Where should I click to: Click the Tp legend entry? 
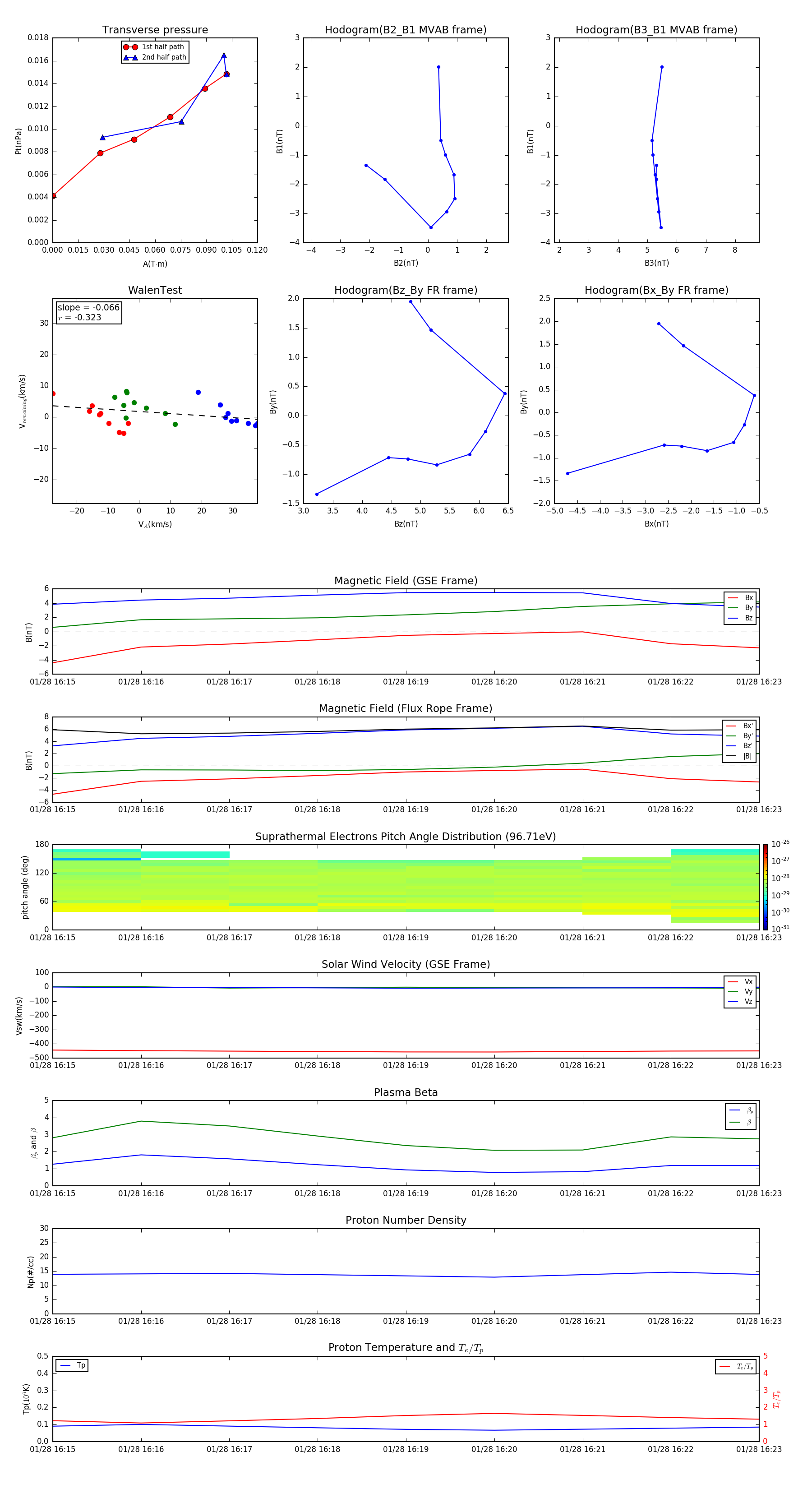coord(72,1365)
